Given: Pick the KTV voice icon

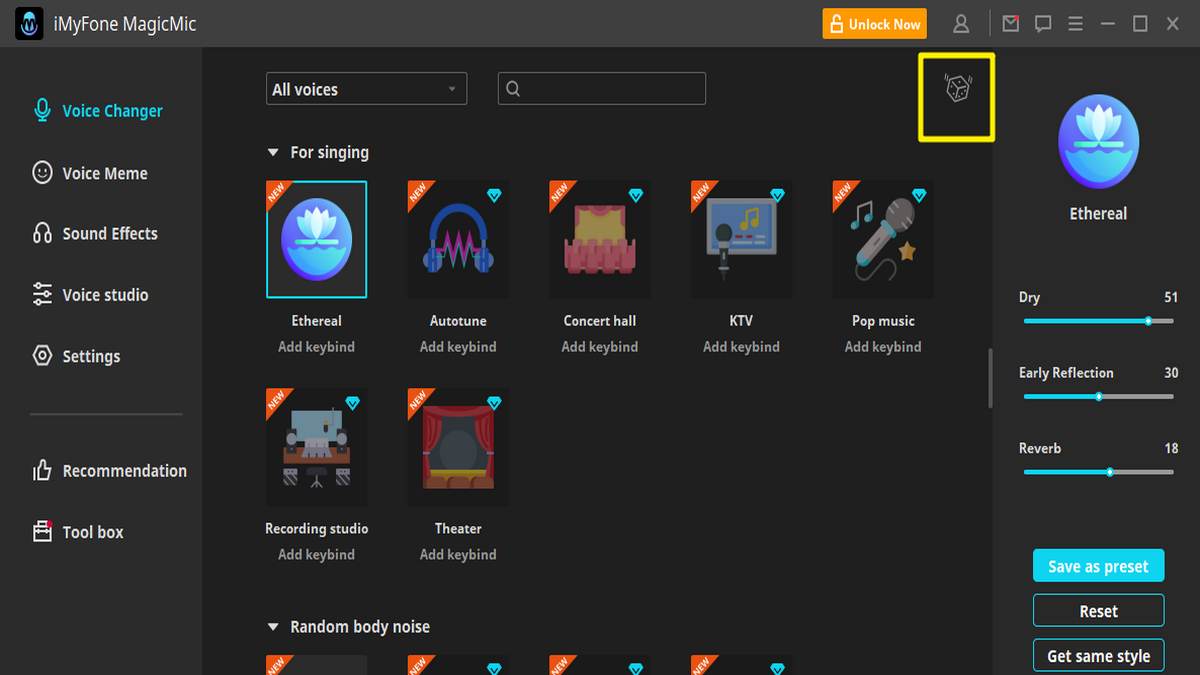Looking at the screenshot, I should pyautogui.click(x=741, y=240).
